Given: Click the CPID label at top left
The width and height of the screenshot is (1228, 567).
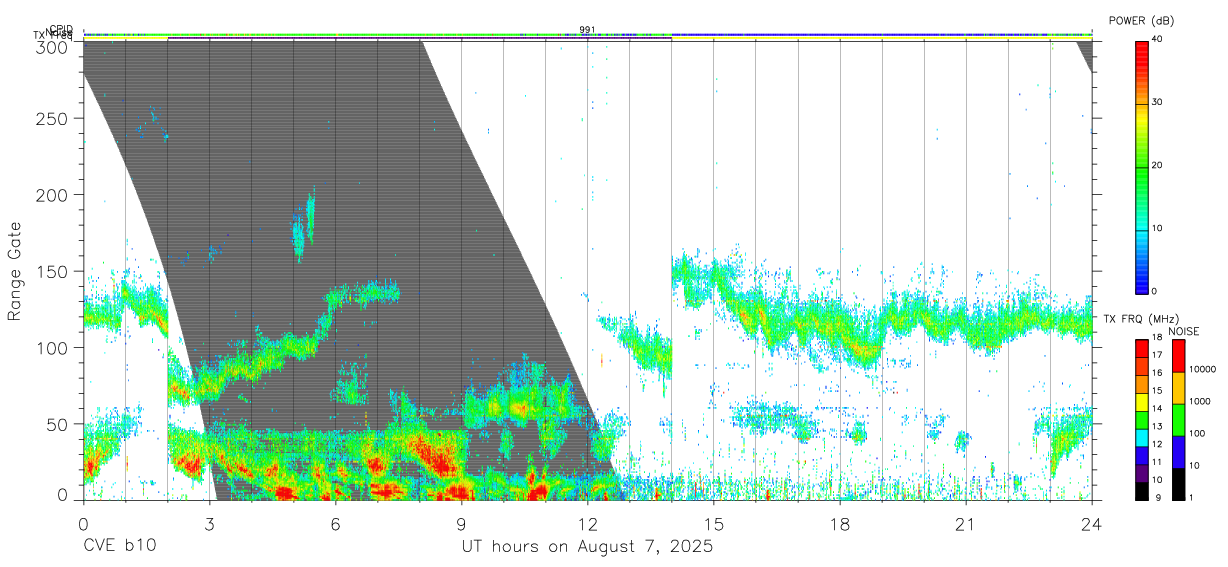Looking at the screenshot, I should tap(60, 29).
